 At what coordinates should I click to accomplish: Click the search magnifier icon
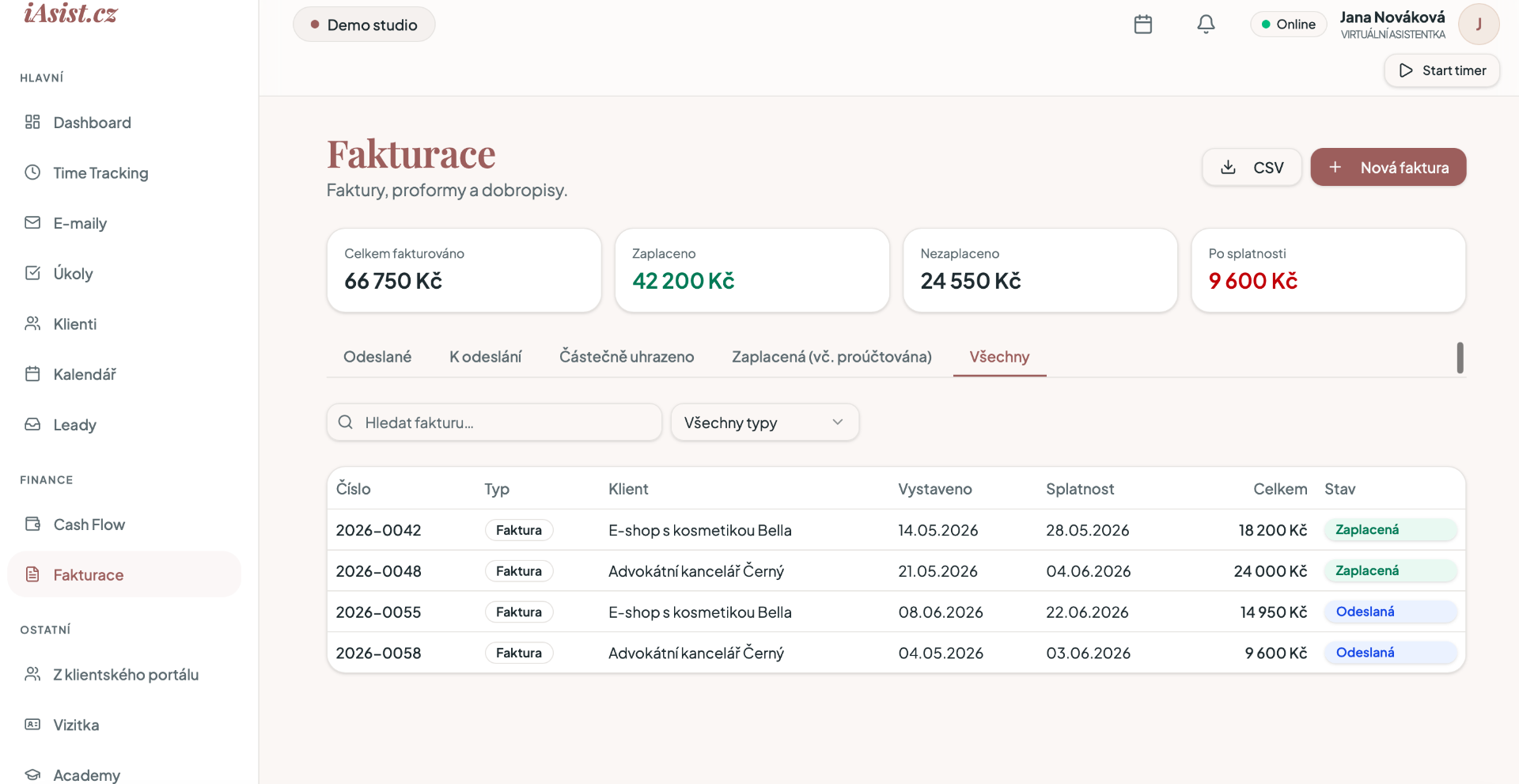coord(346,422)
